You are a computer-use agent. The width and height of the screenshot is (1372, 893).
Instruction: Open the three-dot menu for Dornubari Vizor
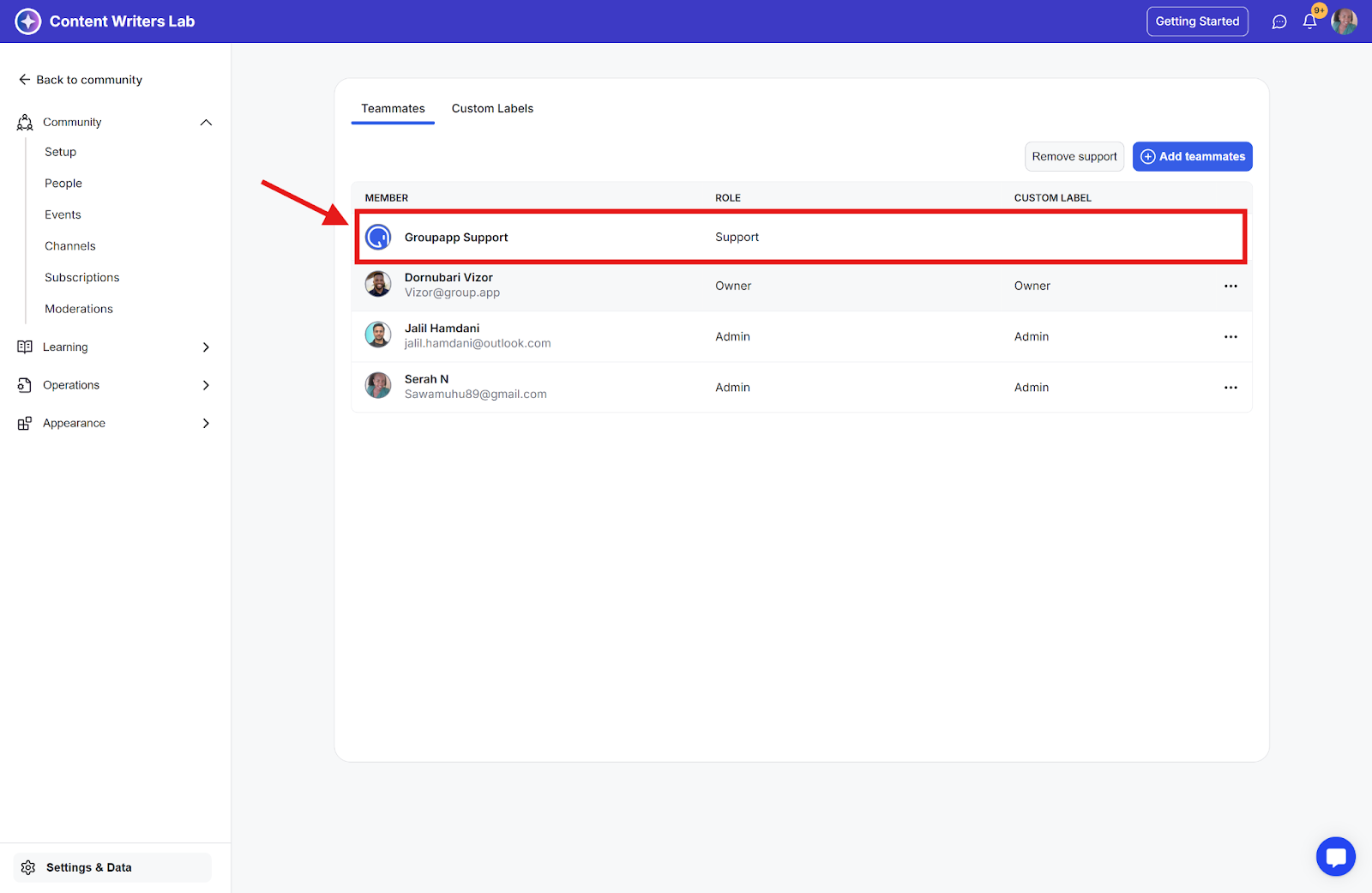[1231, 286]
